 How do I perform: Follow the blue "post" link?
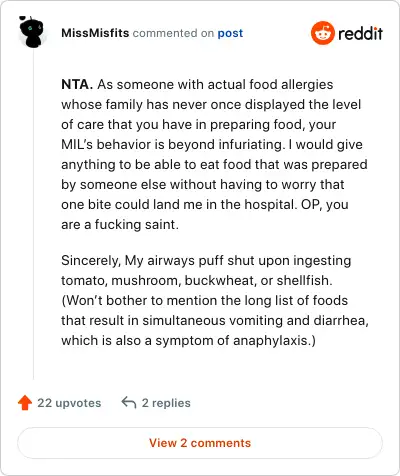[230, 33]
